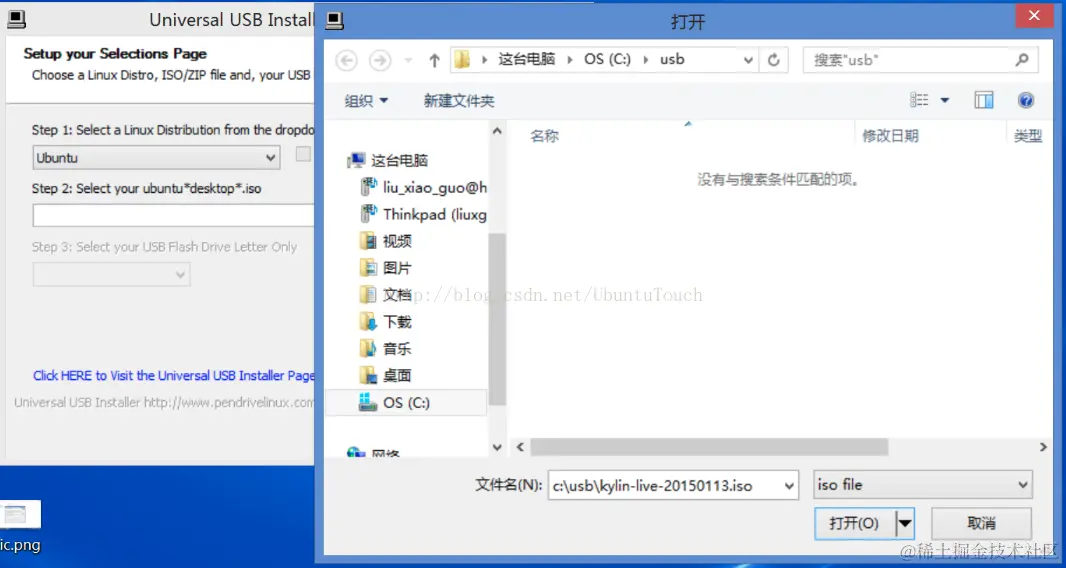The height and width of the screenshot is (568, 1066).
Task: Click the 视频 folder icon
Action: [368, 241]
